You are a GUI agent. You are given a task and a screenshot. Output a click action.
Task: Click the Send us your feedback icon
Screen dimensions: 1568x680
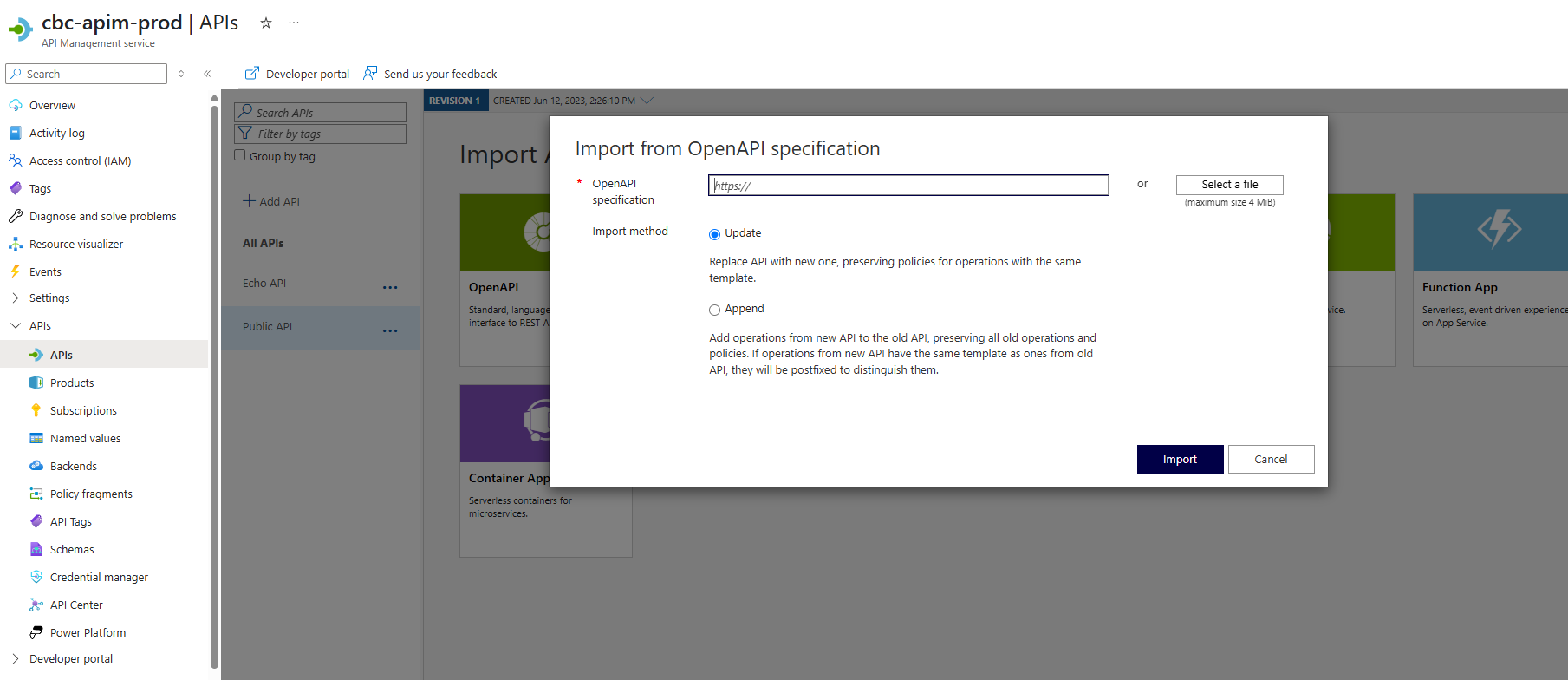point(370,74)
